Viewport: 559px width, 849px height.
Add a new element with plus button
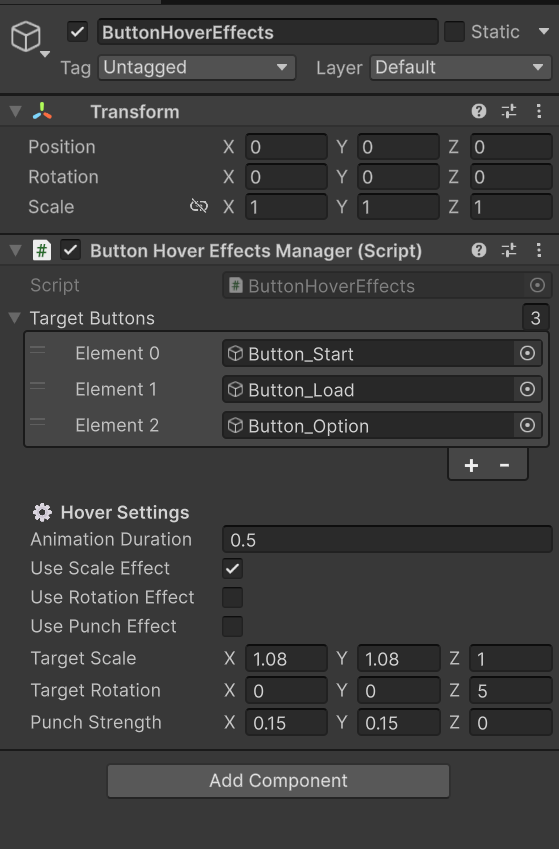point(471,466)
